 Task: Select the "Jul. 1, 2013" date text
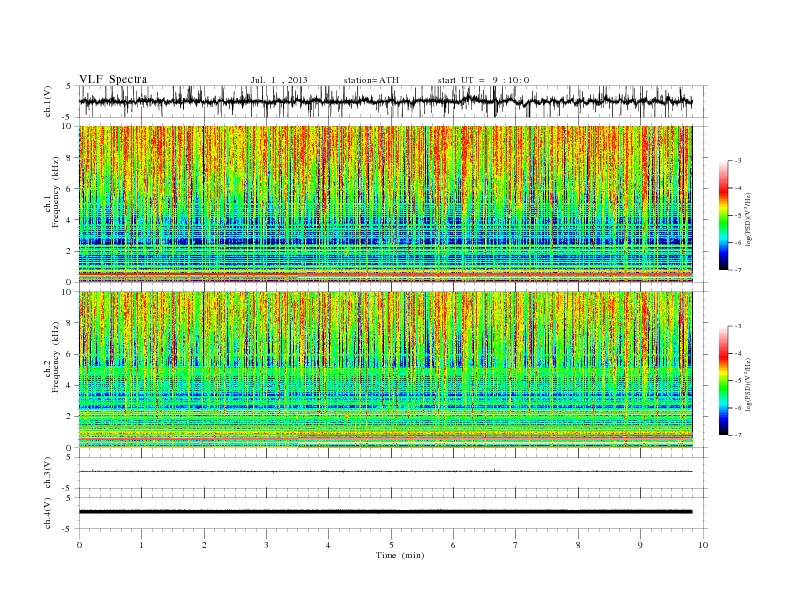click(x=279, y=80)
